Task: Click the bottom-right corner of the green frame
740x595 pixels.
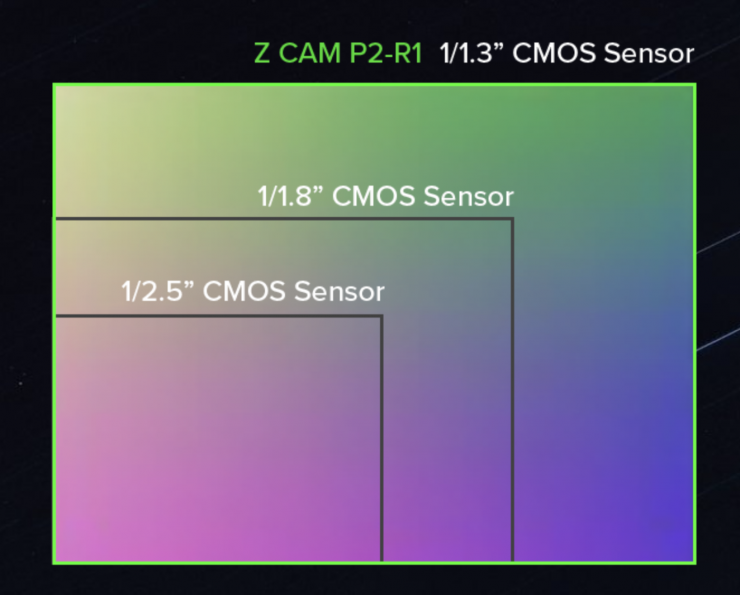Action: coord(694,562)
